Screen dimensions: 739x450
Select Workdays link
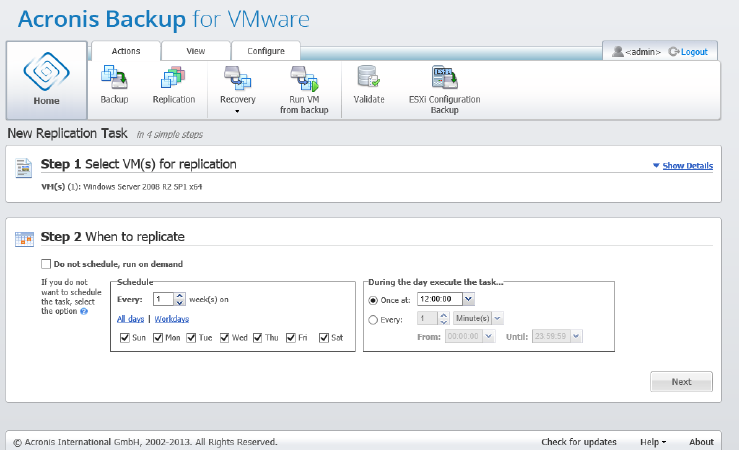click(172, 319)
